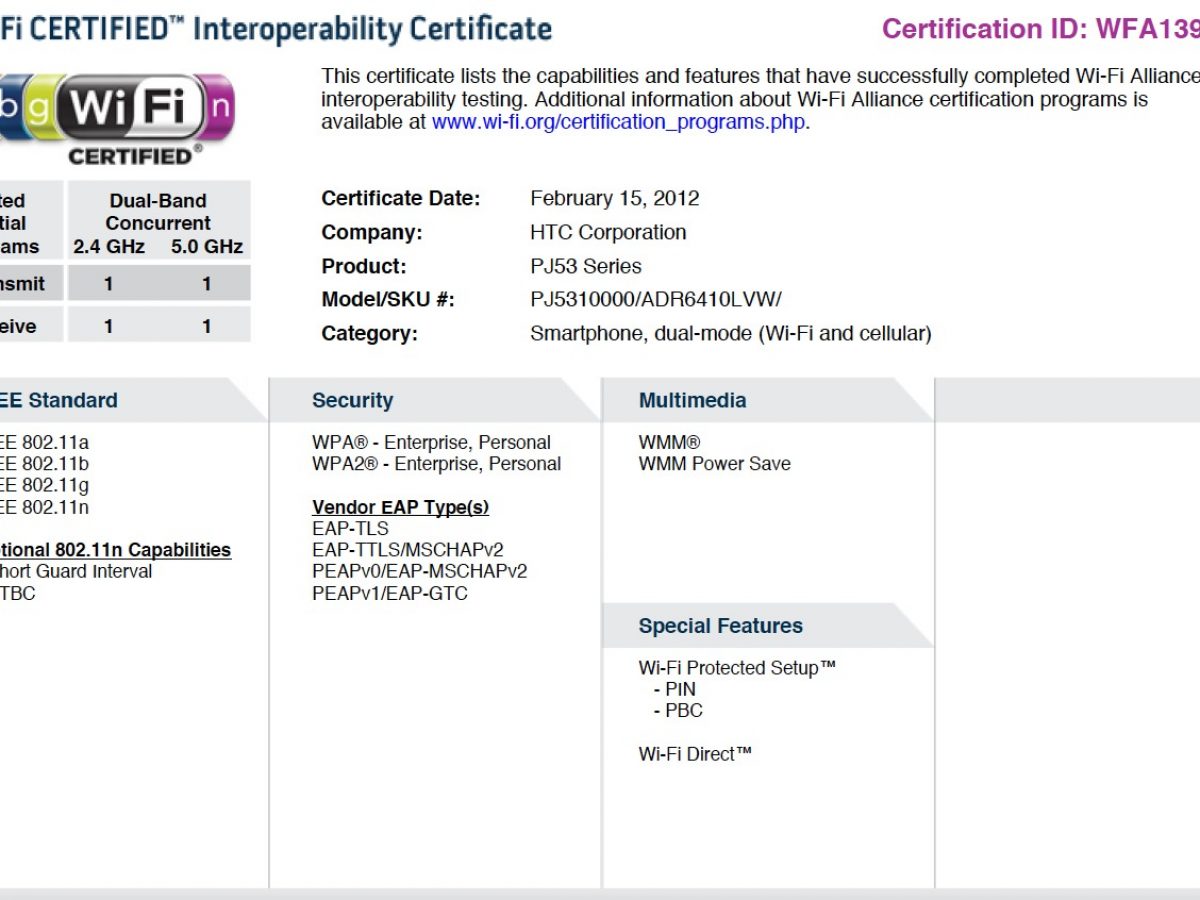Click the Dual-Band Concurrent column header
Image resolution: width=1200 pixels, height=900 pixels.
click(x=158, y=211)
